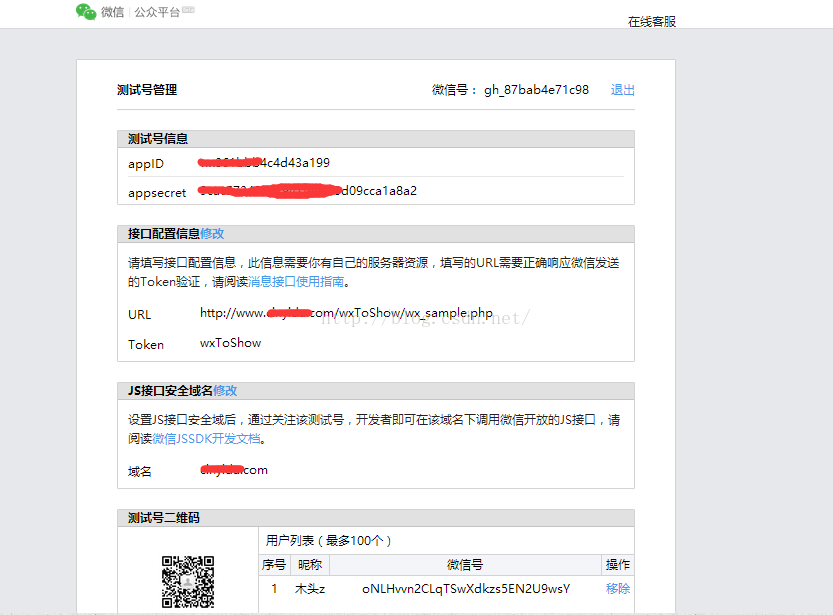
Task: Click the user openid starting with oNLHvvn2
Action: (x=465, y=589)
